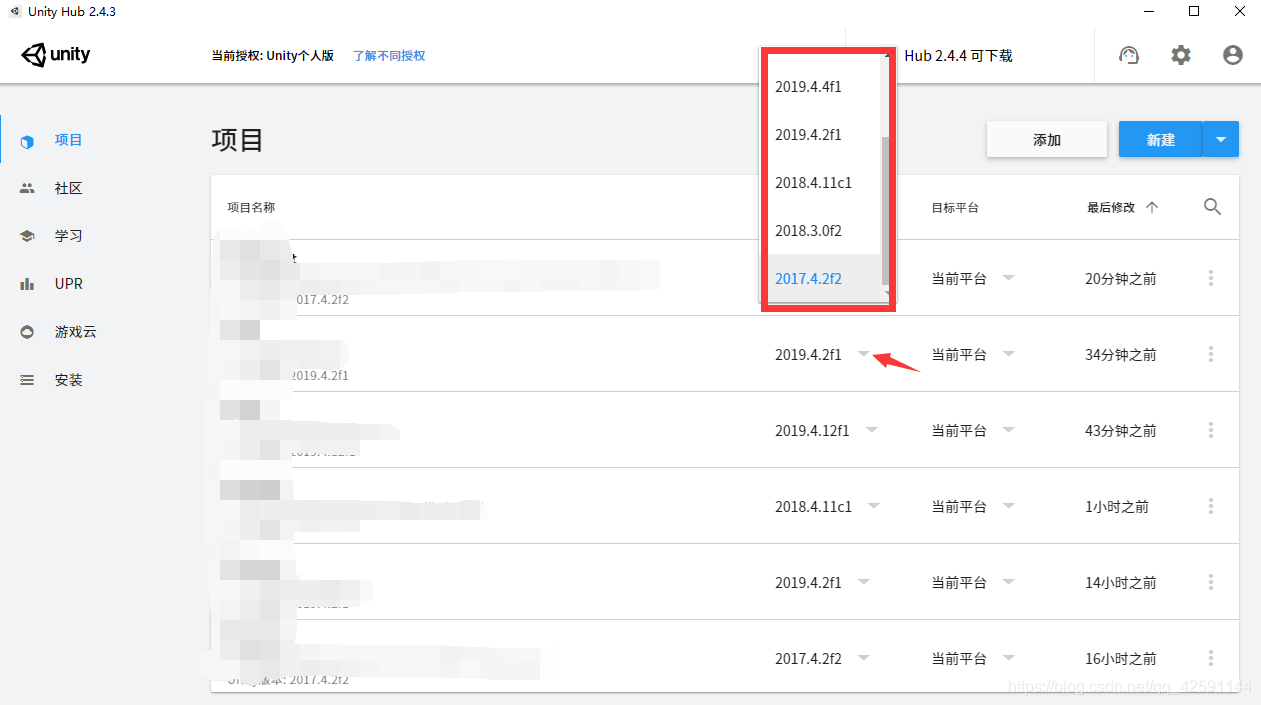Click the search icon in project list

pyautogui.click(x=1212, y=207)
